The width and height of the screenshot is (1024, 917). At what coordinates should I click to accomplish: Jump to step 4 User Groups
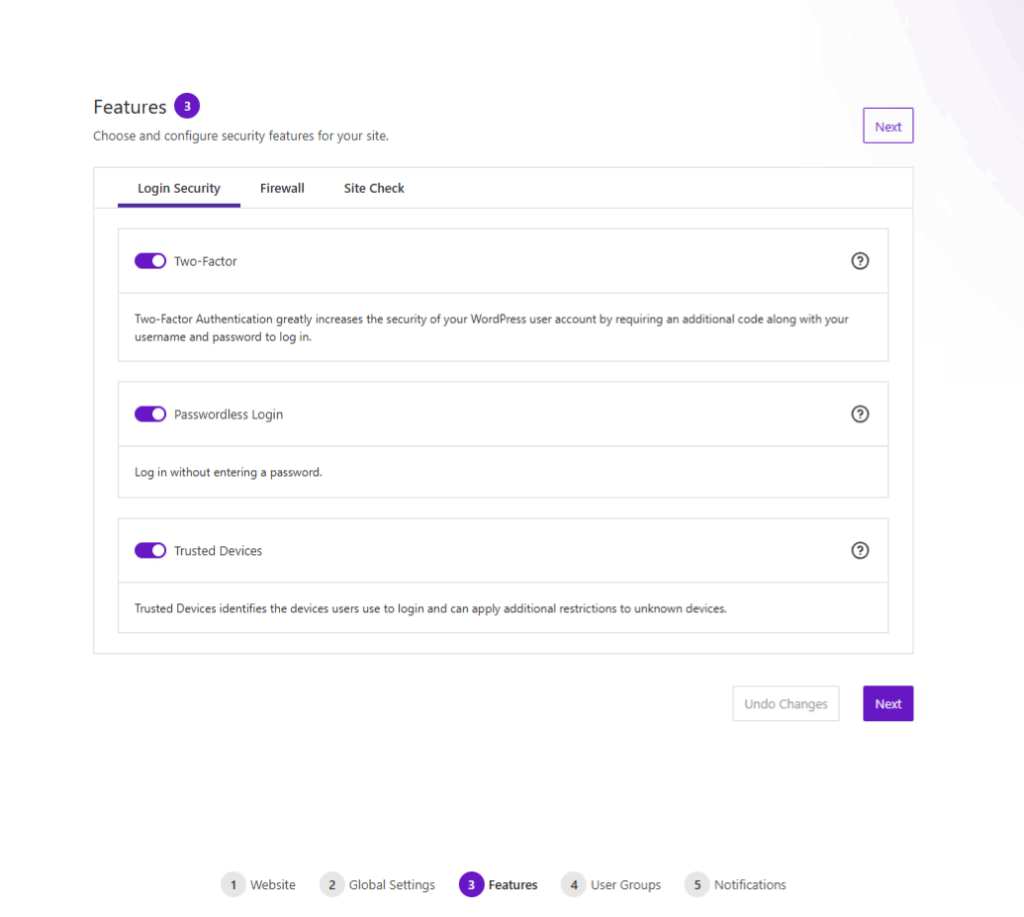[x=612, y=885]
